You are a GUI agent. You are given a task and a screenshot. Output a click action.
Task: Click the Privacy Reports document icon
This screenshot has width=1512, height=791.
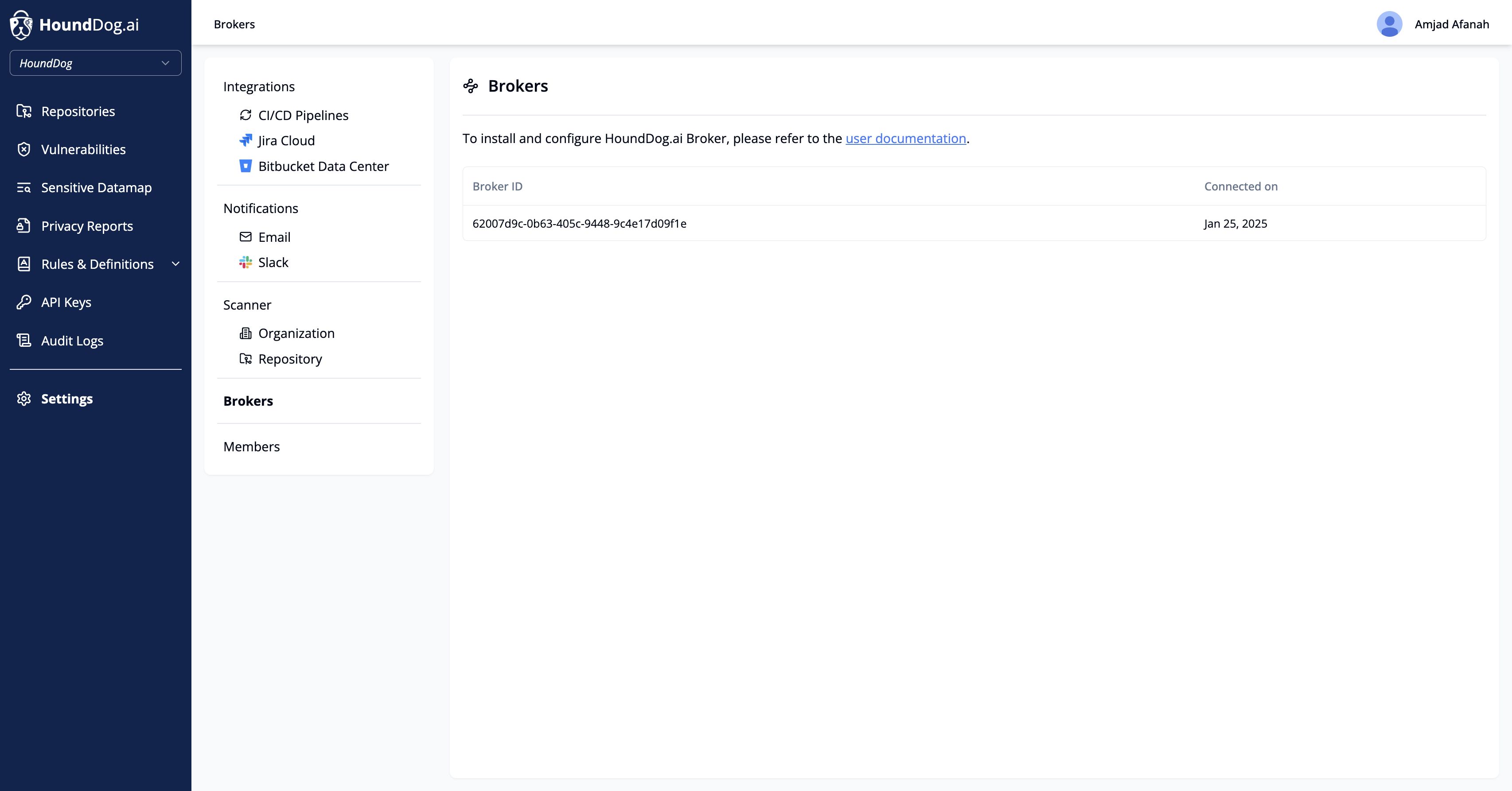pyautogui.click(x=24, y=226)
